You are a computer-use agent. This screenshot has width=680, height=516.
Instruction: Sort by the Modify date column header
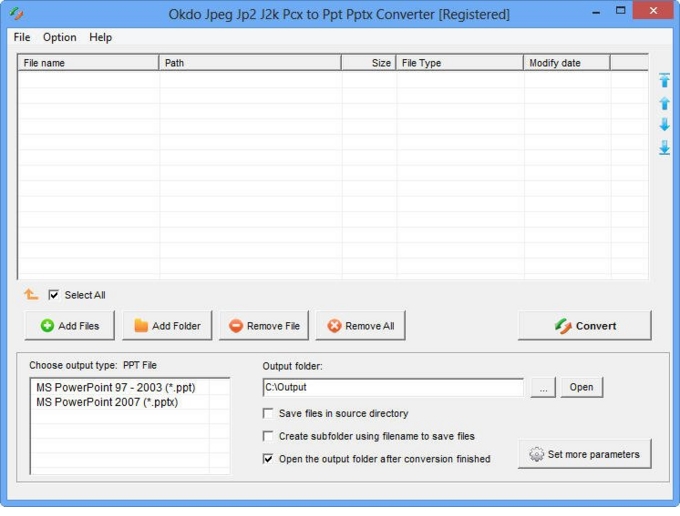(x=567, y=63)
